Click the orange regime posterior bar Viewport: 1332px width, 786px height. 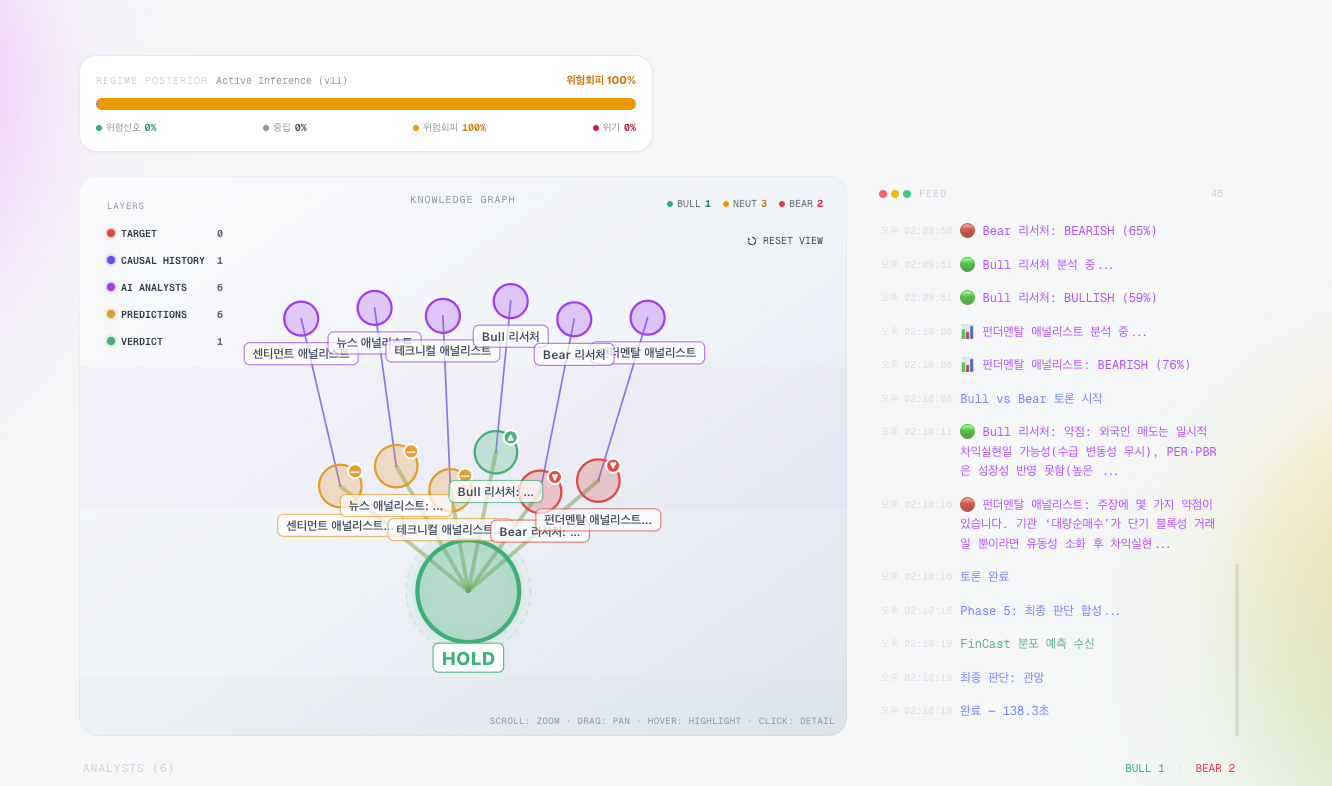click(x=366, y=104)
